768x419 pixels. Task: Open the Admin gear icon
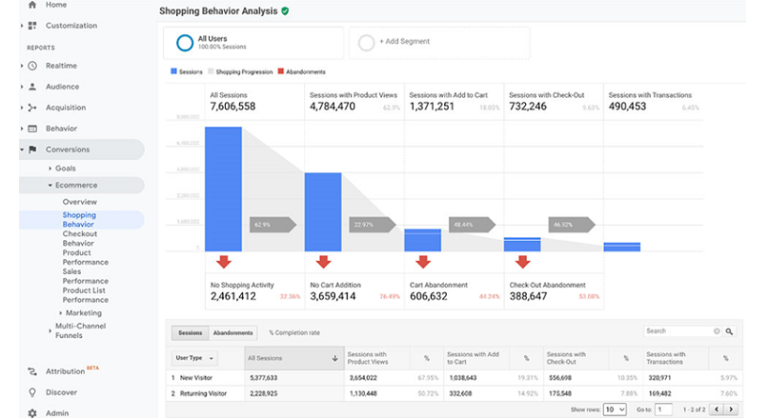point(32,413)
